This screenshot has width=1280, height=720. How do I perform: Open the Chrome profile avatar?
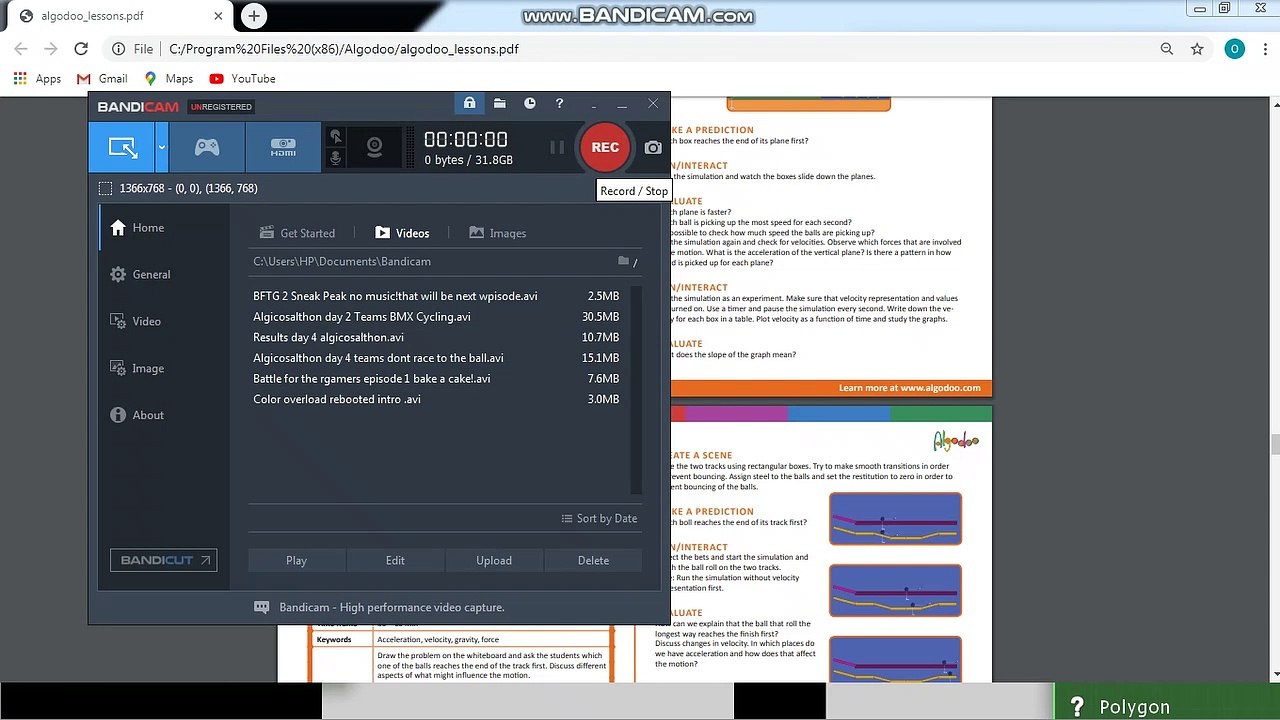coord(1235,49)
